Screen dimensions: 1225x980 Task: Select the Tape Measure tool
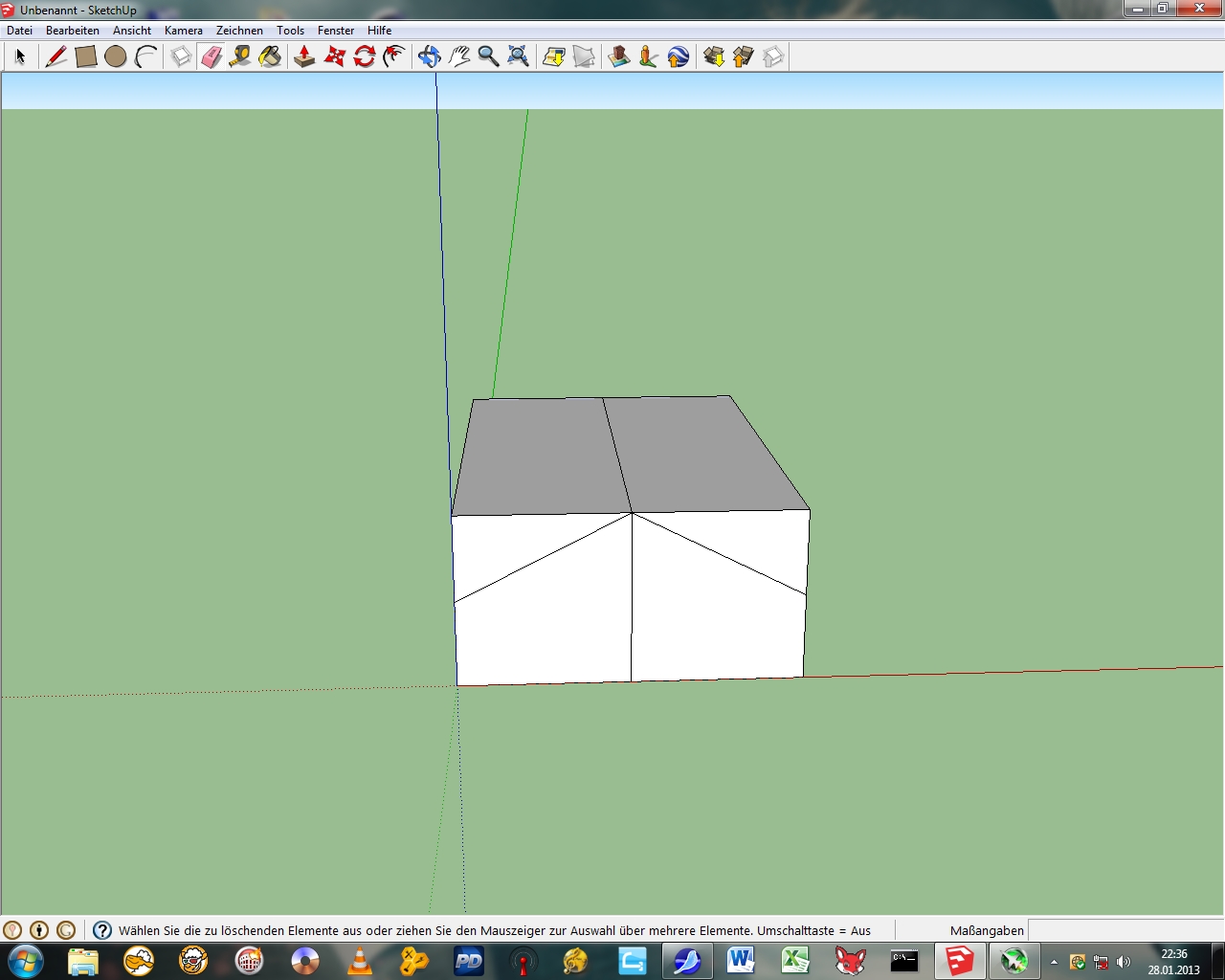240,56
